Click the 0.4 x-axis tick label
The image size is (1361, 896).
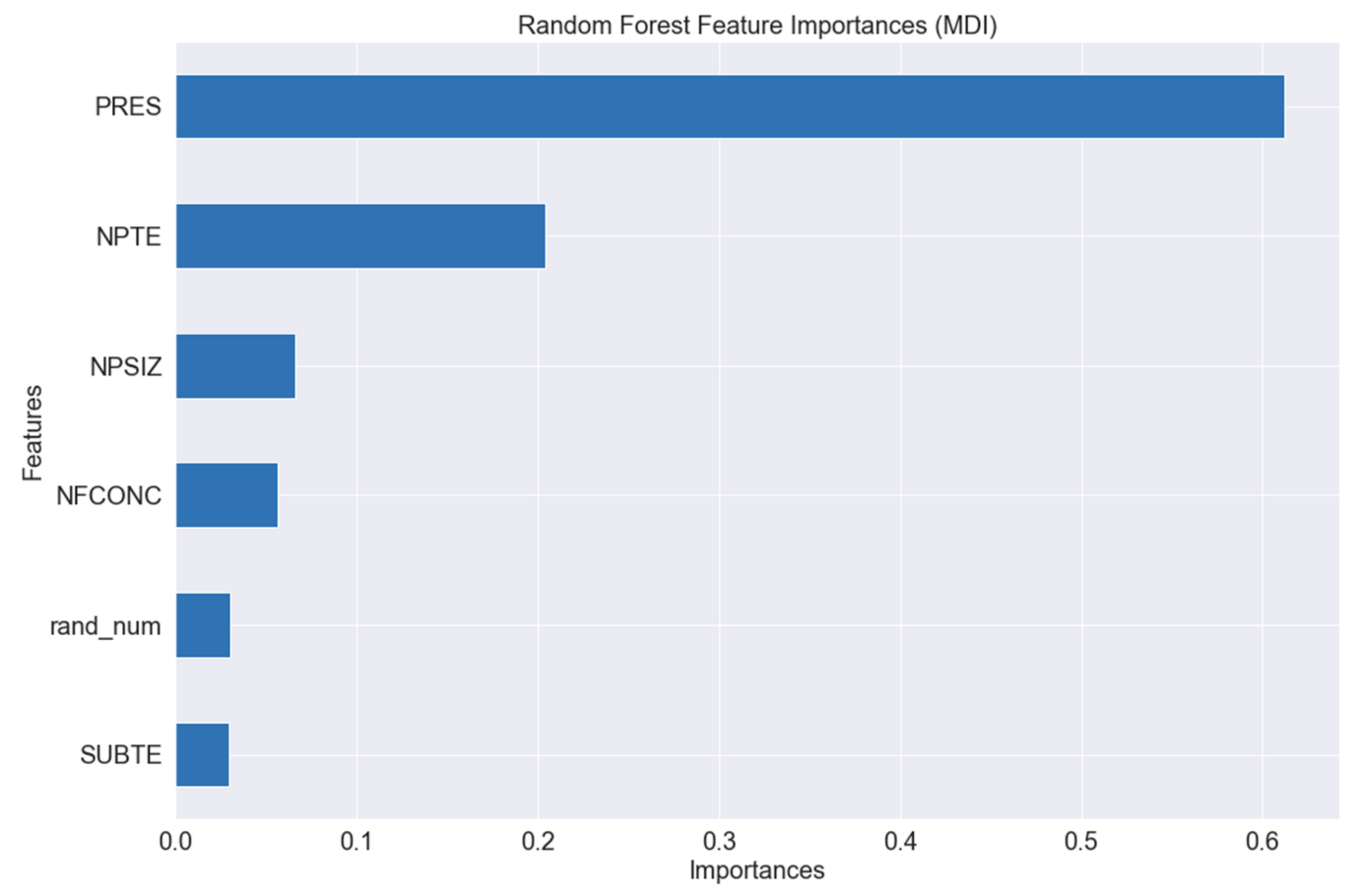[x=900, y=842]
